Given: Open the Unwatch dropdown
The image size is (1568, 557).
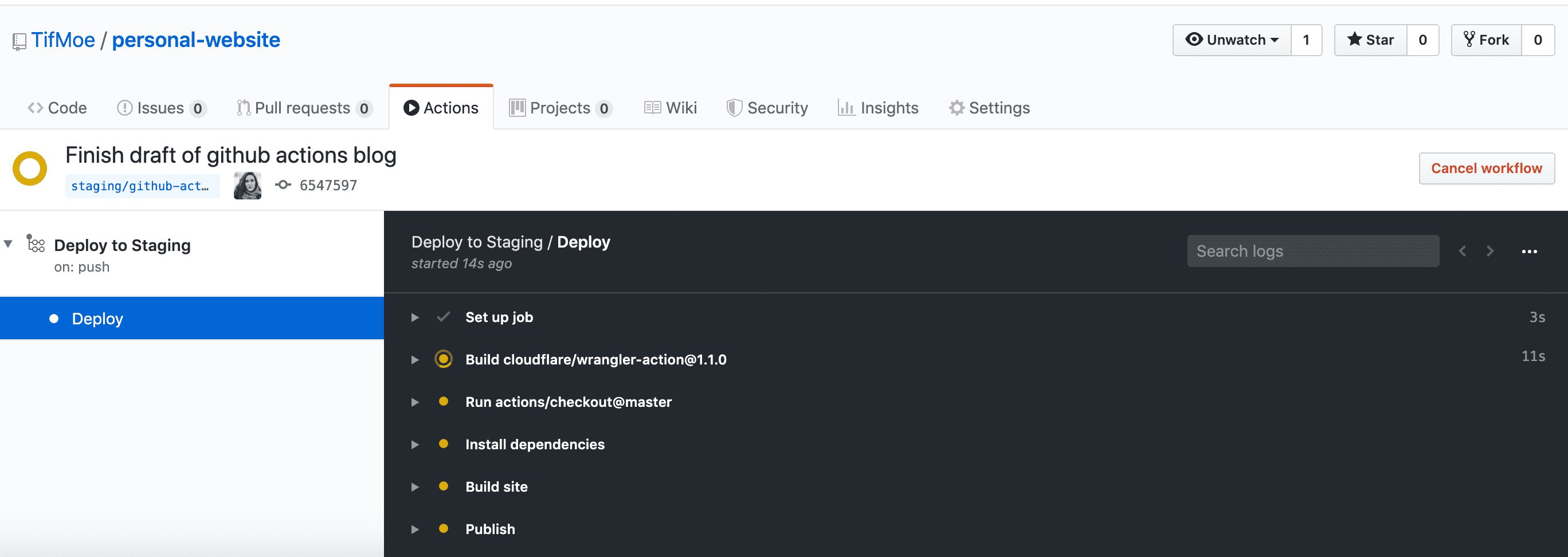Looking at the screenshot, I should click(x=1232, y=40).
